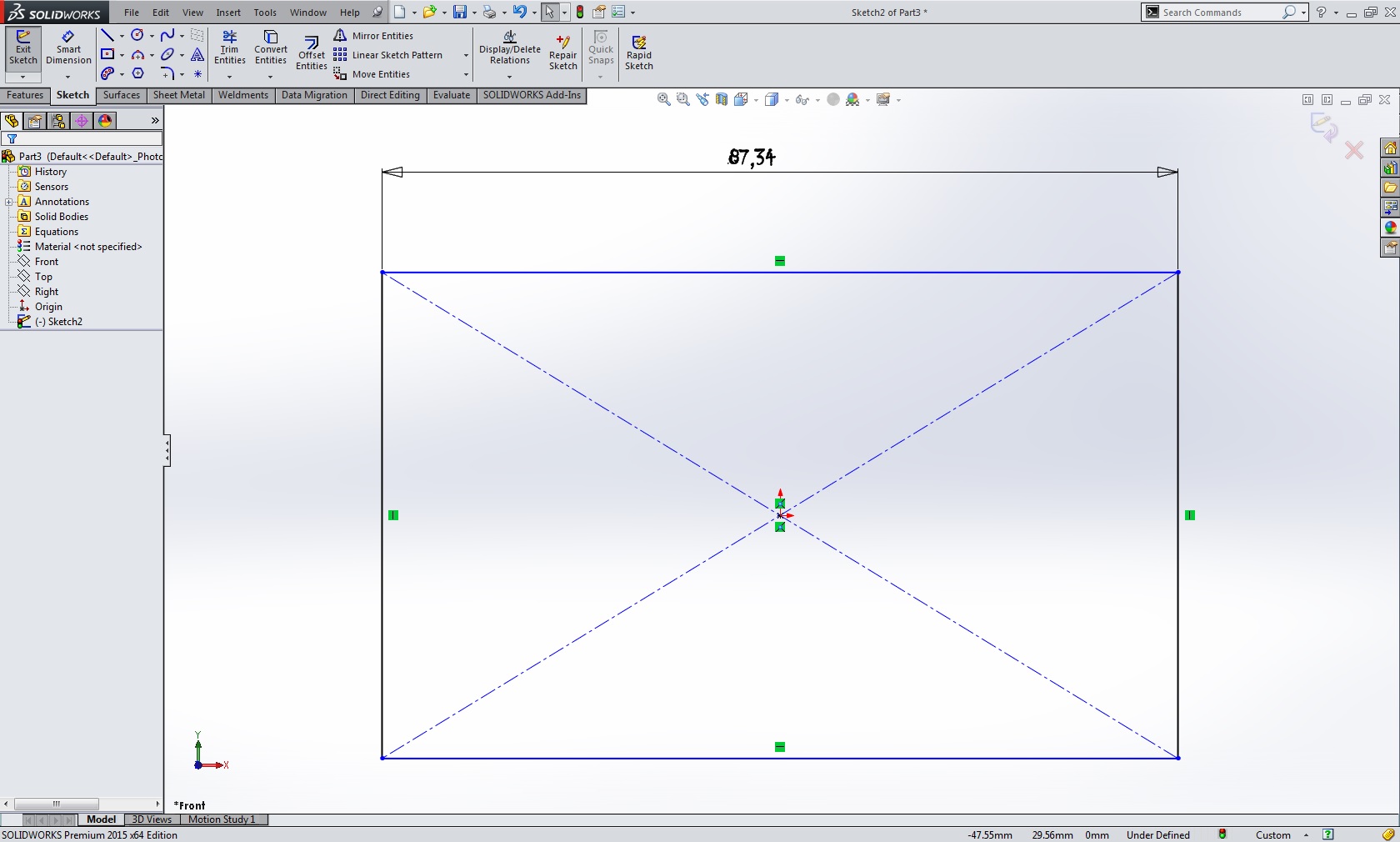This screenshot has width=1400, height=842.
Task: Toggle the horizontal relation marker on top line
Action: [780, 261]
